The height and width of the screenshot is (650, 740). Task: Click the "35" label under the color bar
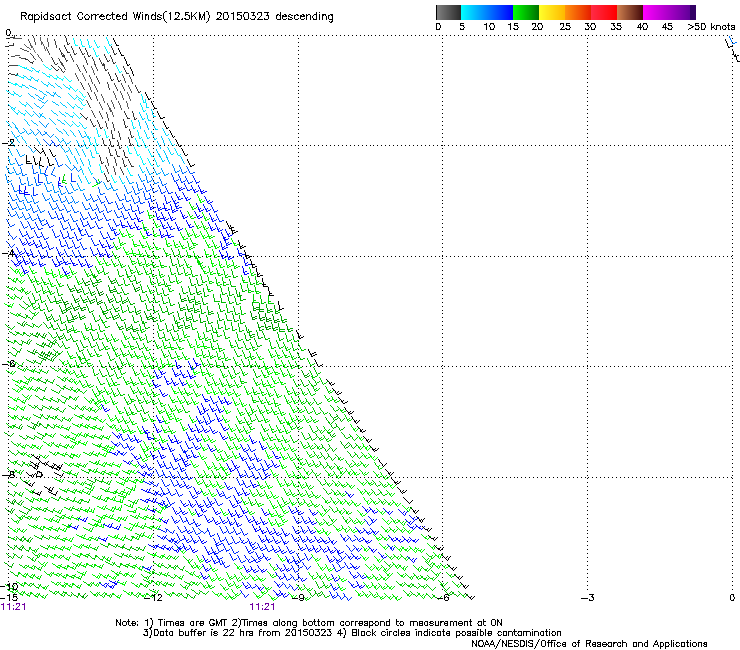616,27
